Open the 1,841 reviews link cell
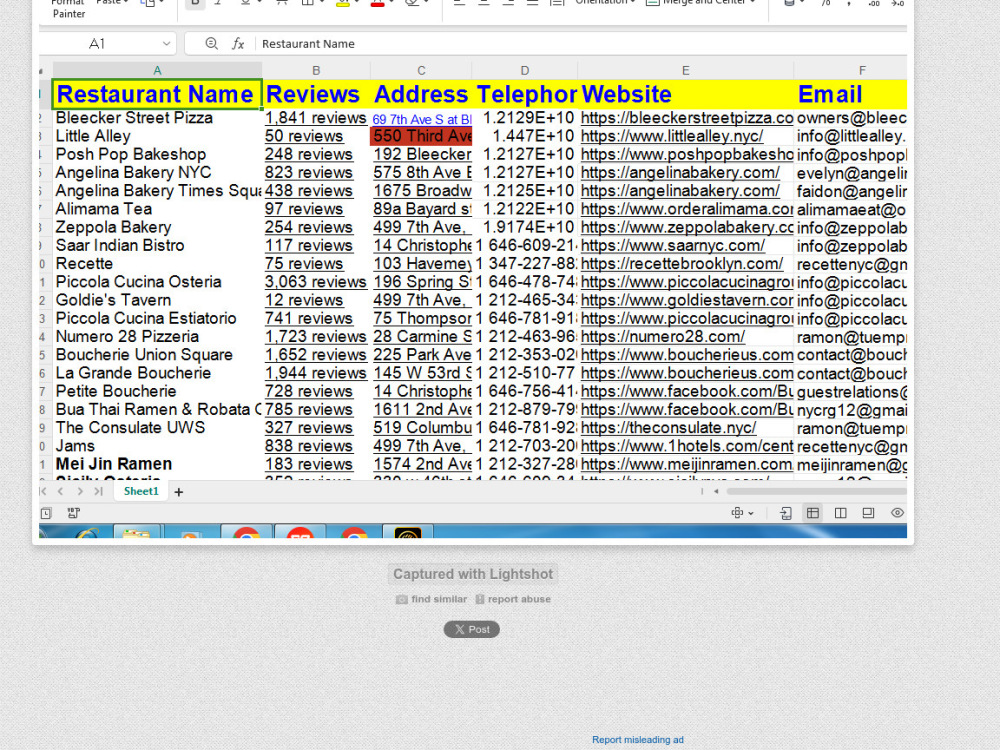The image size is (1000, 750). 316,118
